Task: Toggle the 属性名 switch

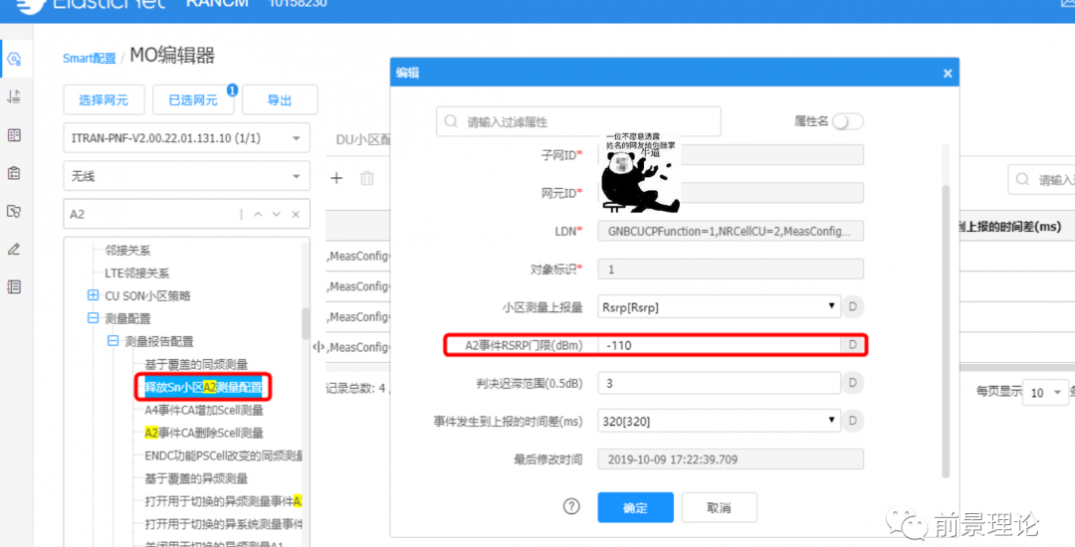Action: (846, 121)
